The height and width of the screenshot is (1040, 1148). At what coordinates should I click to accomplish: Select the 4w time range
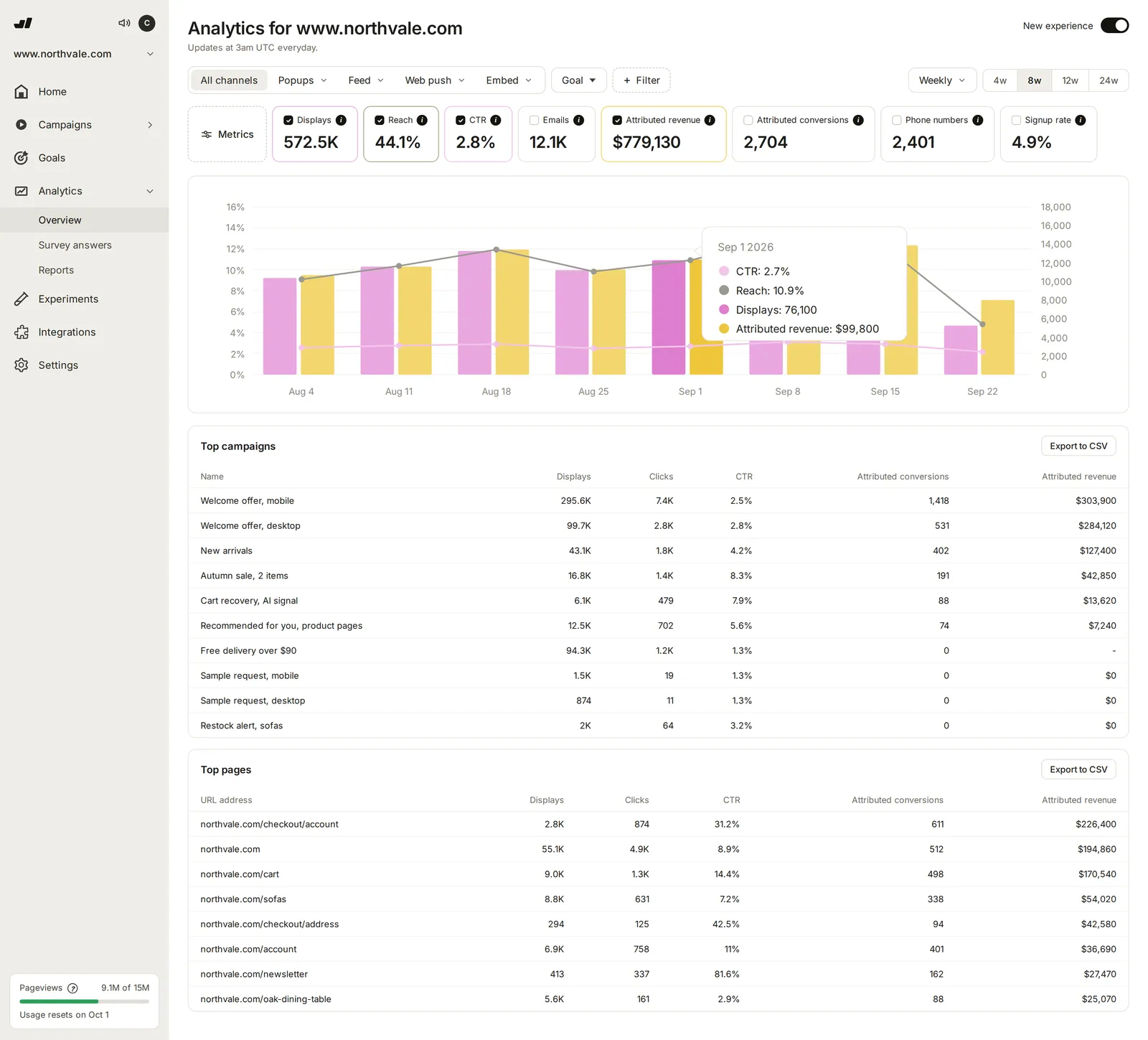(x=999, y=80)
